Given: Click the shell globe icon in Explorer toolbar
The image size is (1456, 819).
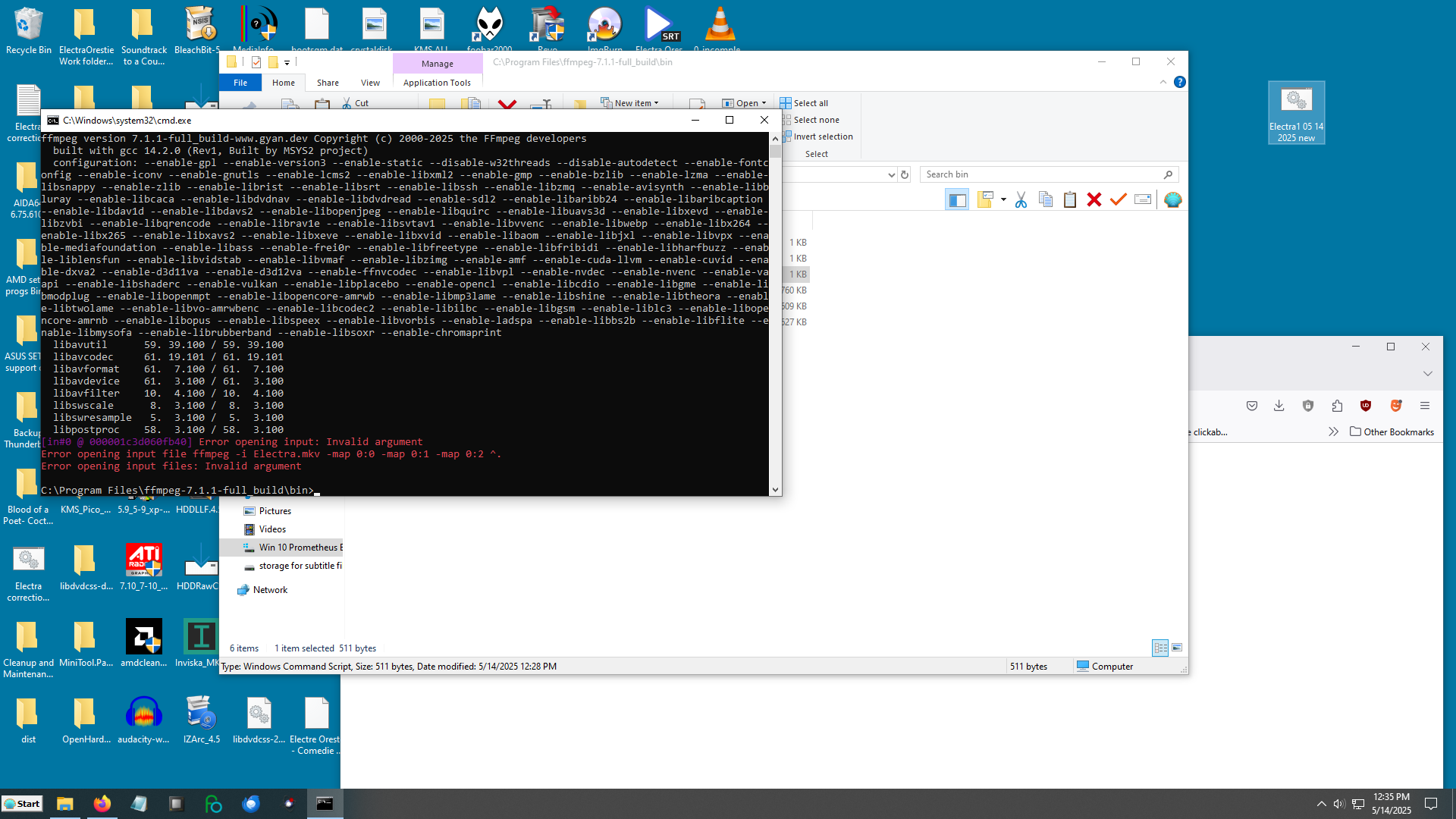Looking at the screenshot, I should pos(1173,199).
